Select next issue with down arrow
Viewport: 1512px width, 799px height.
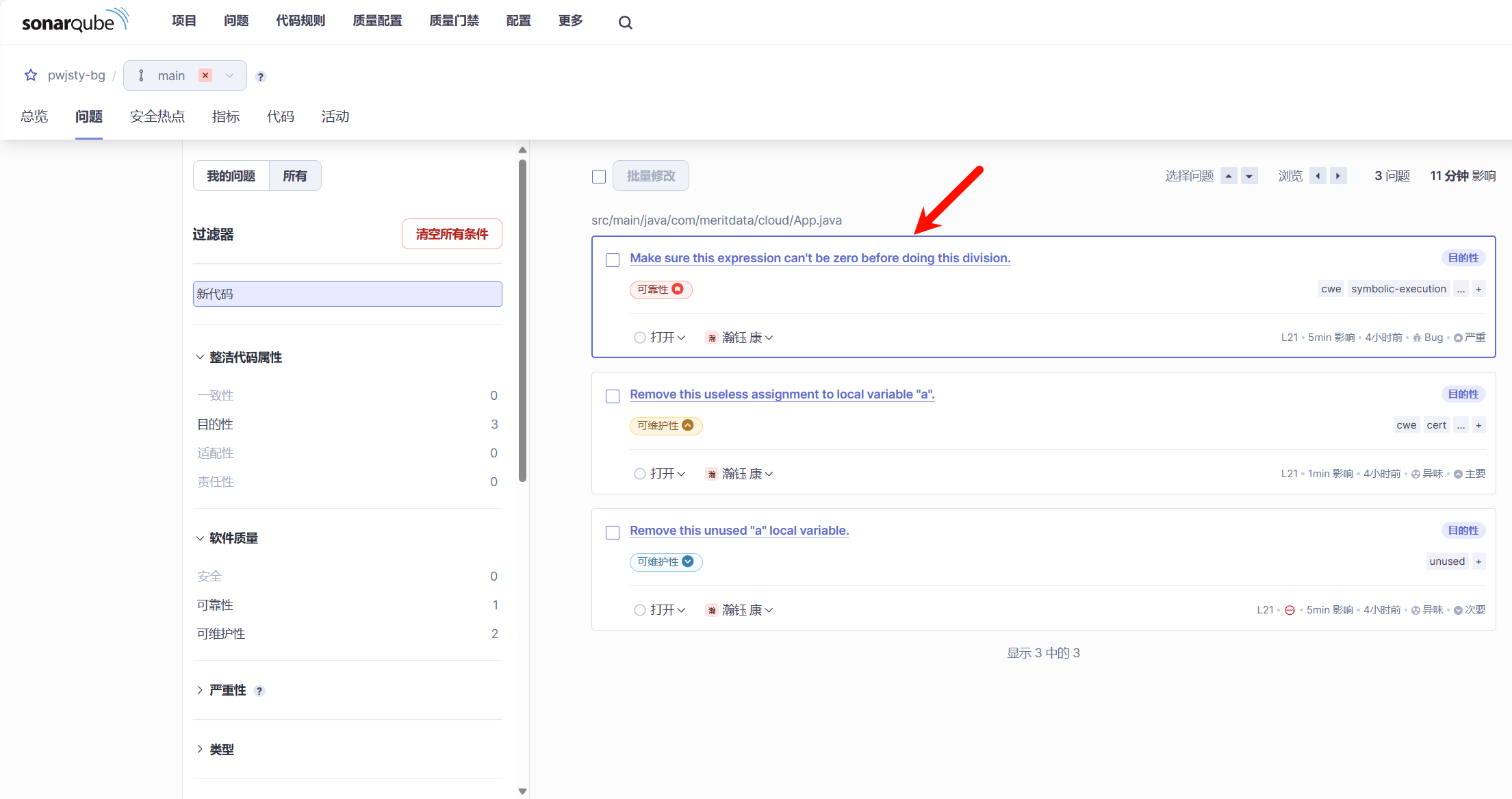1249,176
